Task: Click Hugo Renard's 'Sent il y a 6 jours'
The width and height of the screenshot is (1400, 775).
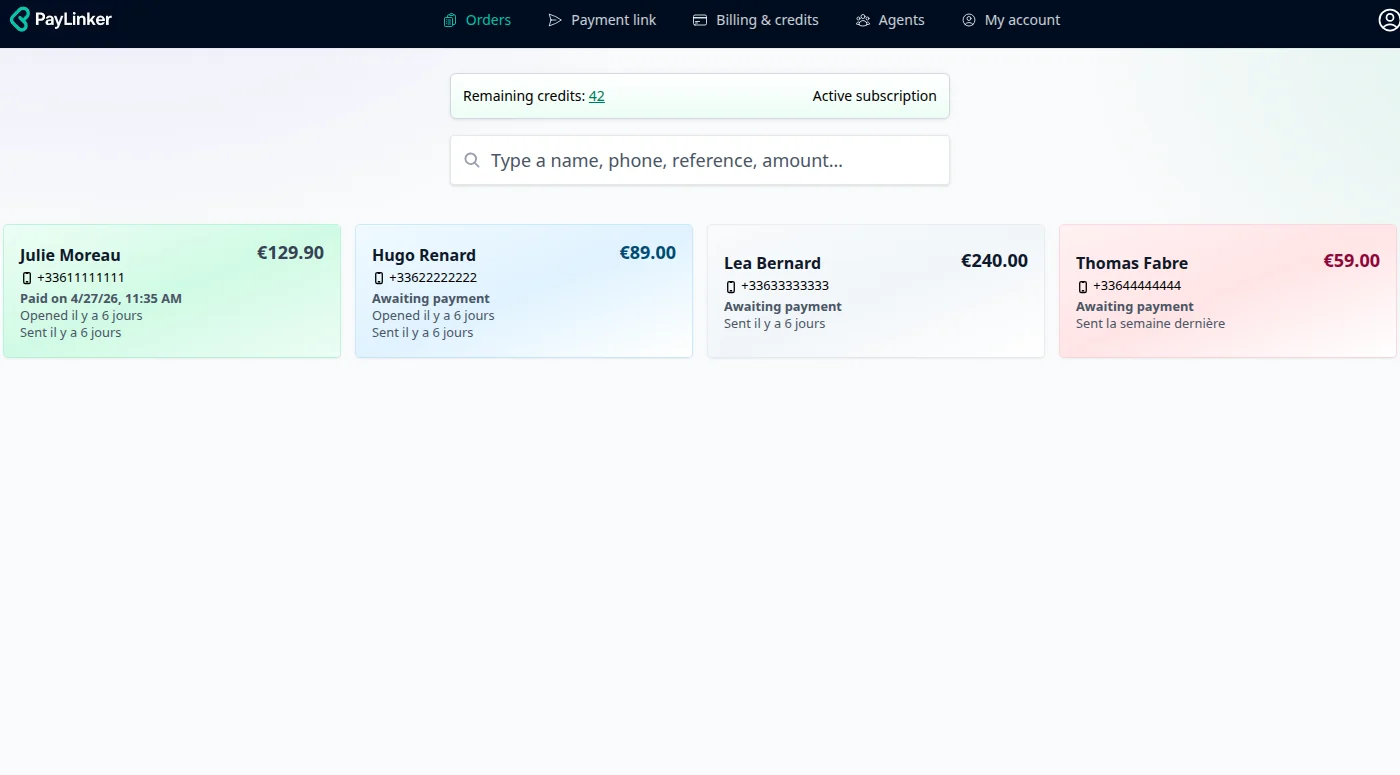Action: pos(422,333)
